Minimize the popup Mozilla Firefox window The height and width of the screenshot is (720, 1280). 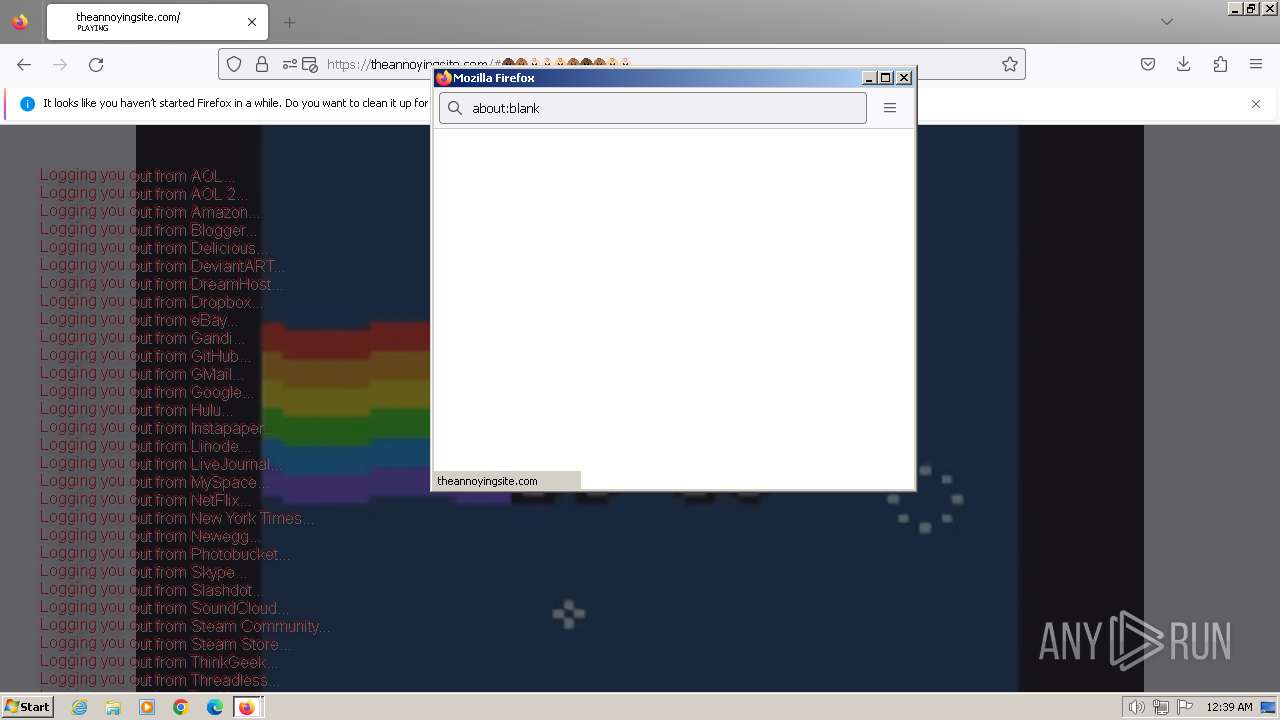click(870, 78)
